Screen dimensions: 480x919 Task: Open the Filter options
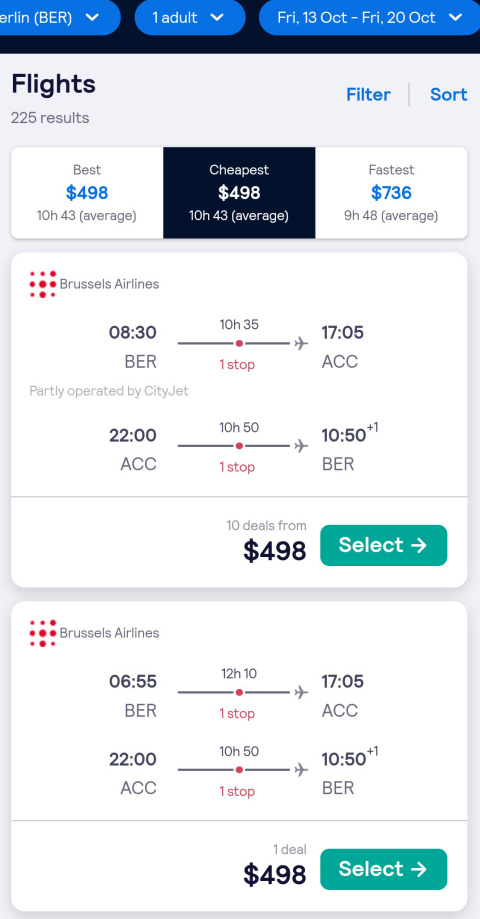(368, 94)
